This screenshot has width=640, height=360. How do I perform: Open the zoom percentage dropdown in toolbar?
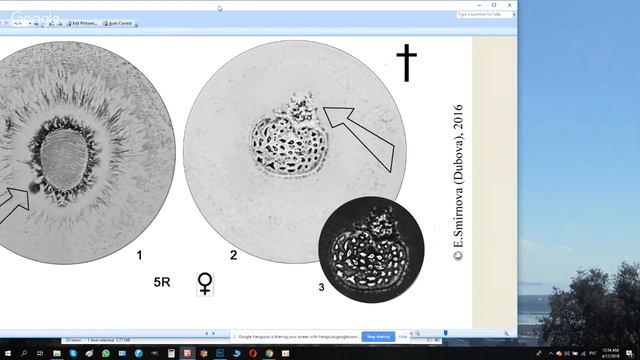point(30,23)
